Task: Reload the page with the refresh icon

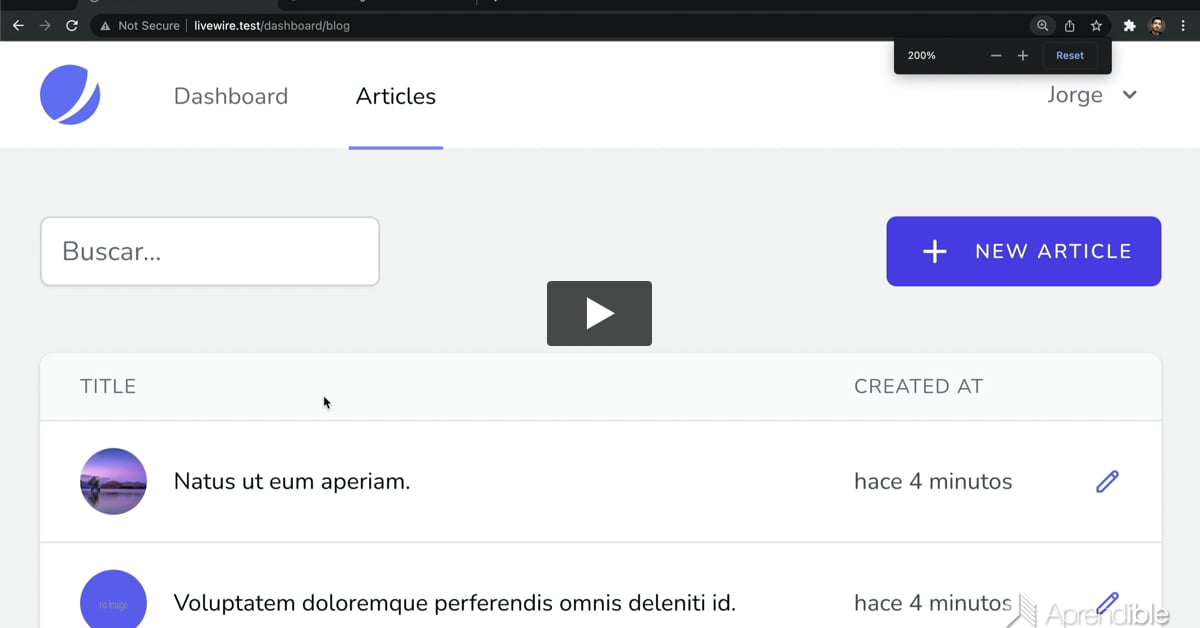Action: click(x=72, y=26)
